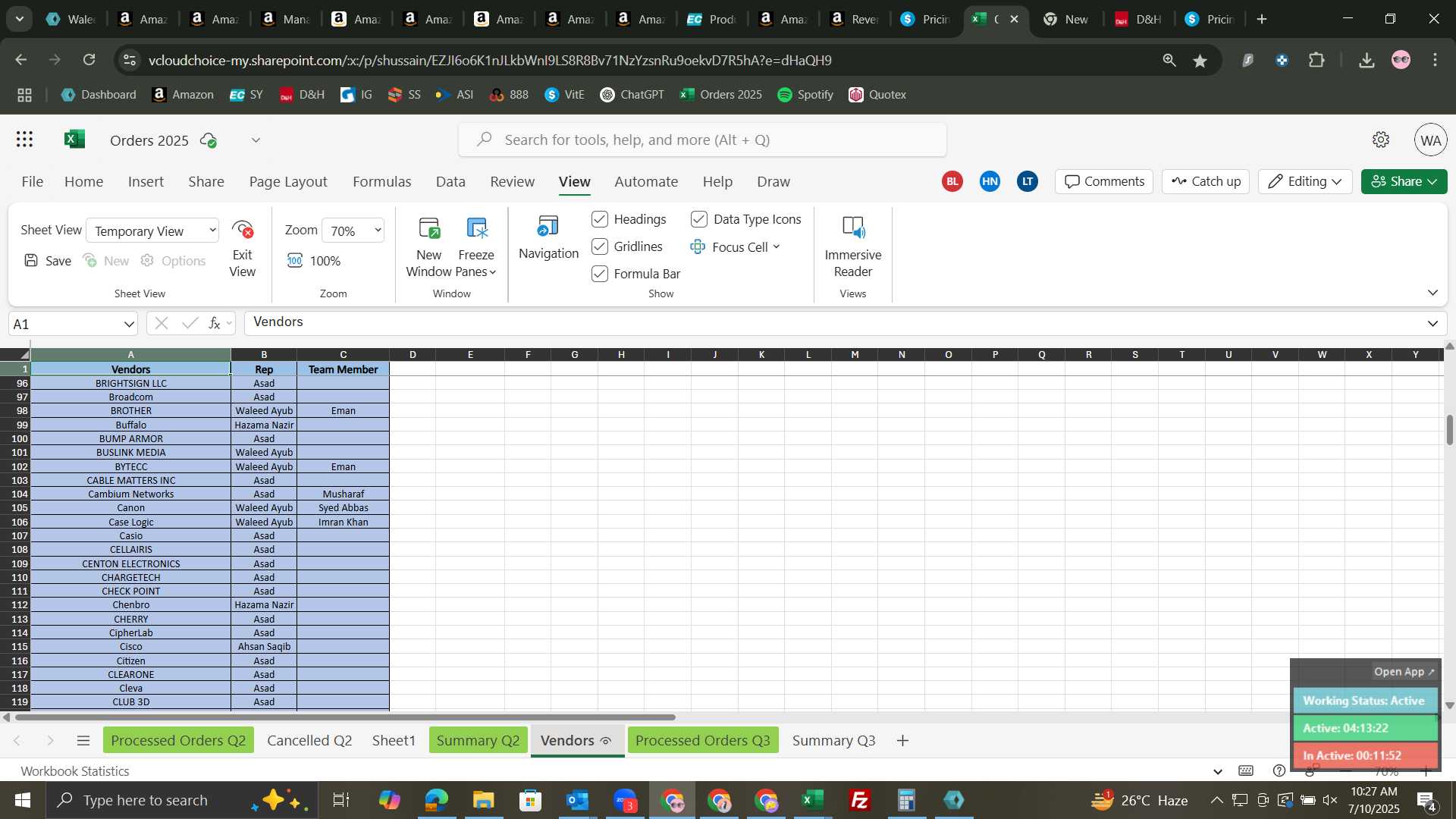
Task: Open Windows Start menu
Action: point(22,800)
